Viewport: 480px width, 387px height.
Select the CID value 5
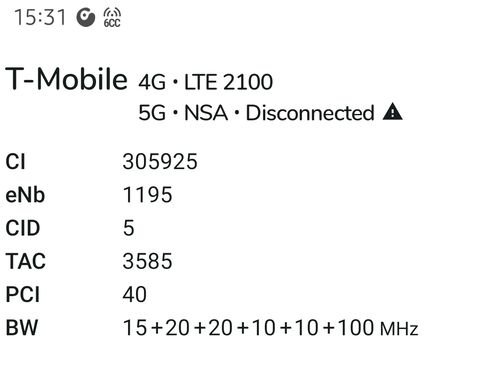coord(129,228)
